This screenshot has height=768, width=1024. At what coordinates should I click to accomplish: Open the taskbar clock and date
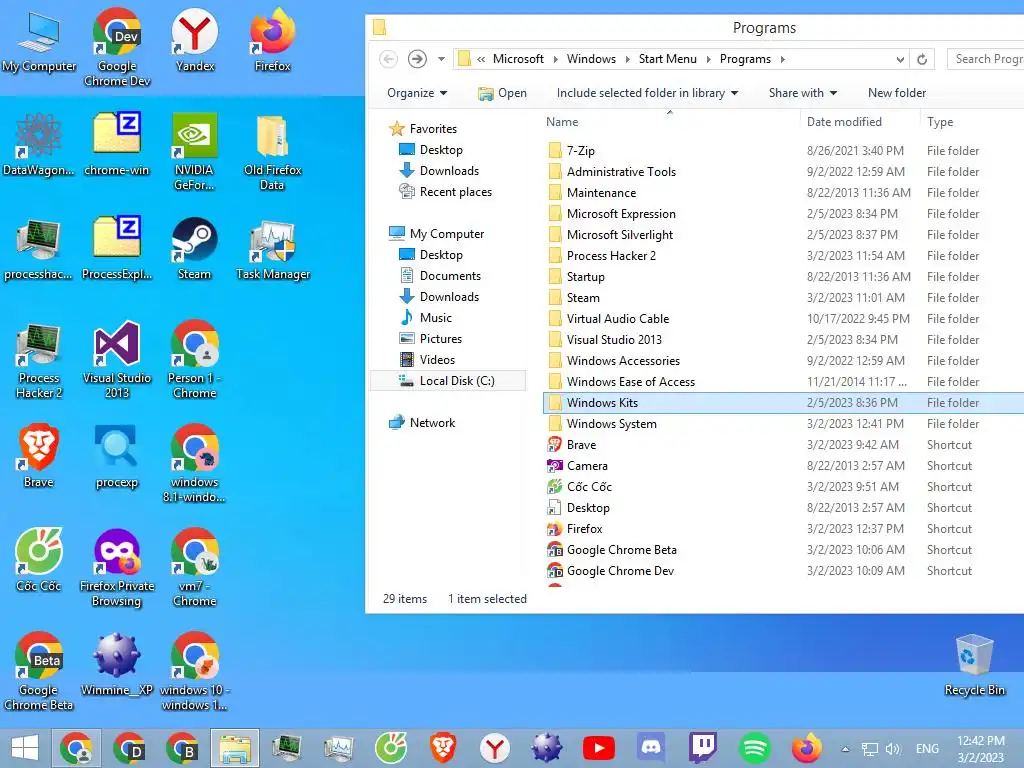pyautogui.click(x=980, y=749)
